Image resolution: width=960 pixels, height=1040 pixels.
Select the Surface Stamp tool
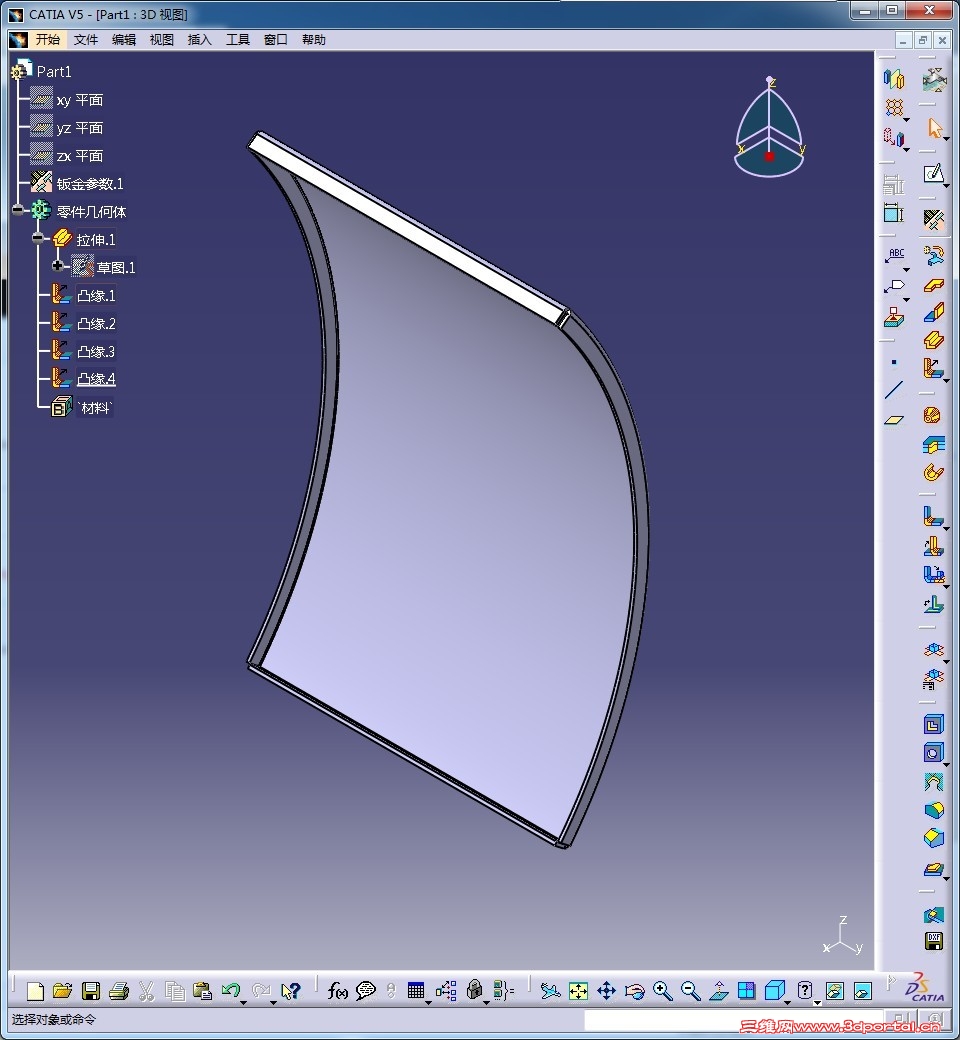tap(933, 868)
